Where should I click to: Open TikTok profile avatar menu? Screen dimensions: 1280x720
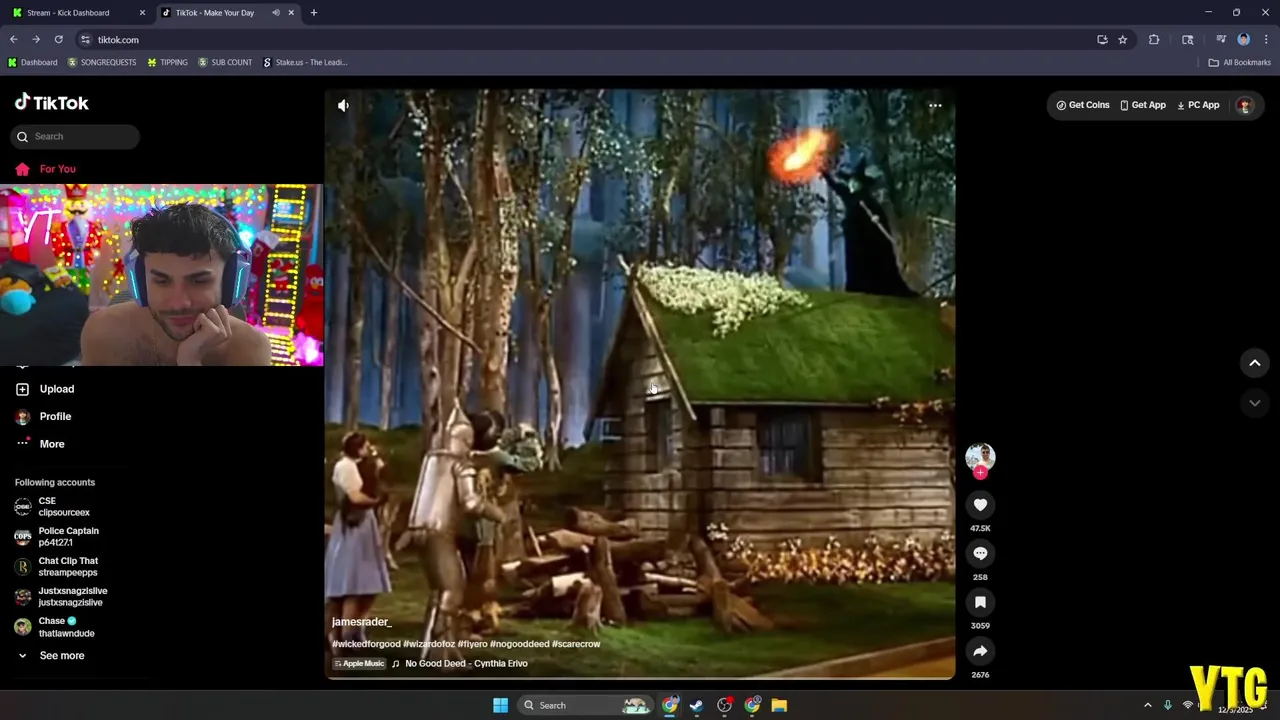tap(1244, 105)
